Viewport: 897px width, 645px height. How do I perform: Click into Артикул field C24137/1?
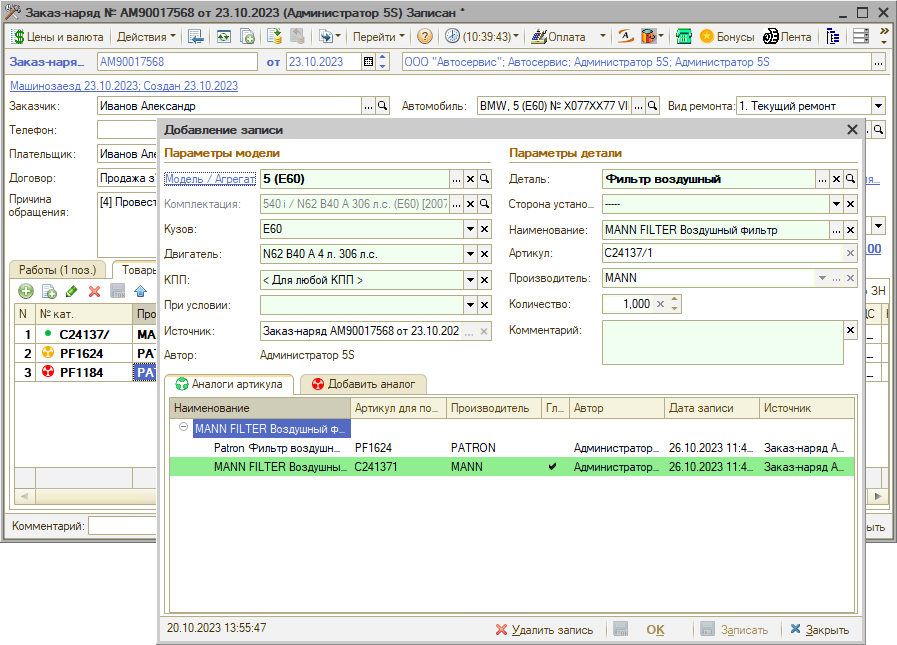pyautogui.click(x=723, y=253)
